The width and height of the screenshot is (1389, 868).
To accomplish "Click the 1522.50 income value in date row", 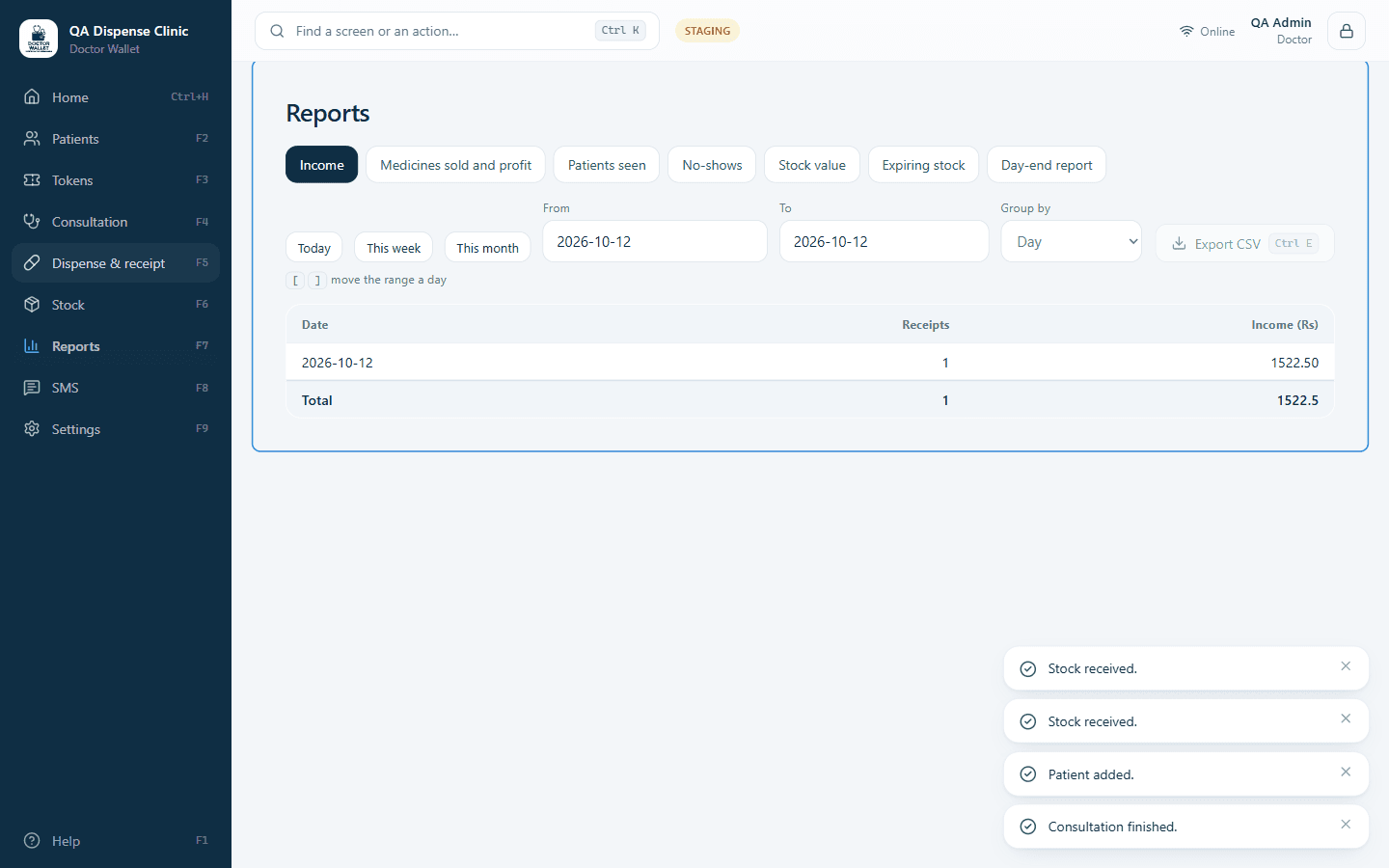I will (x=1294, y=363).
